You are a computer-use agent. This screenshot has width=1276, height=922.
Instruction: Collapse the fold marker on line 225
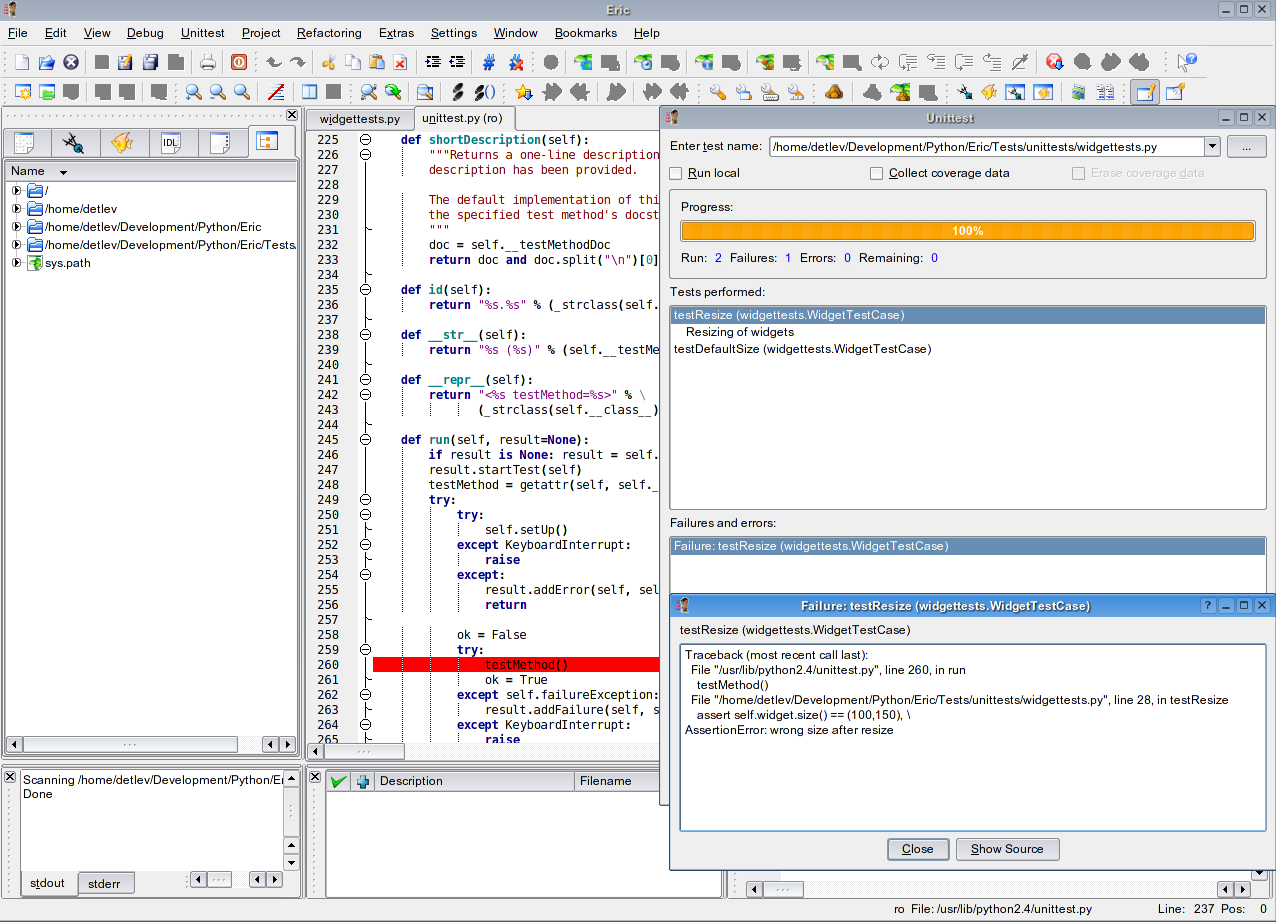point(366,140)
